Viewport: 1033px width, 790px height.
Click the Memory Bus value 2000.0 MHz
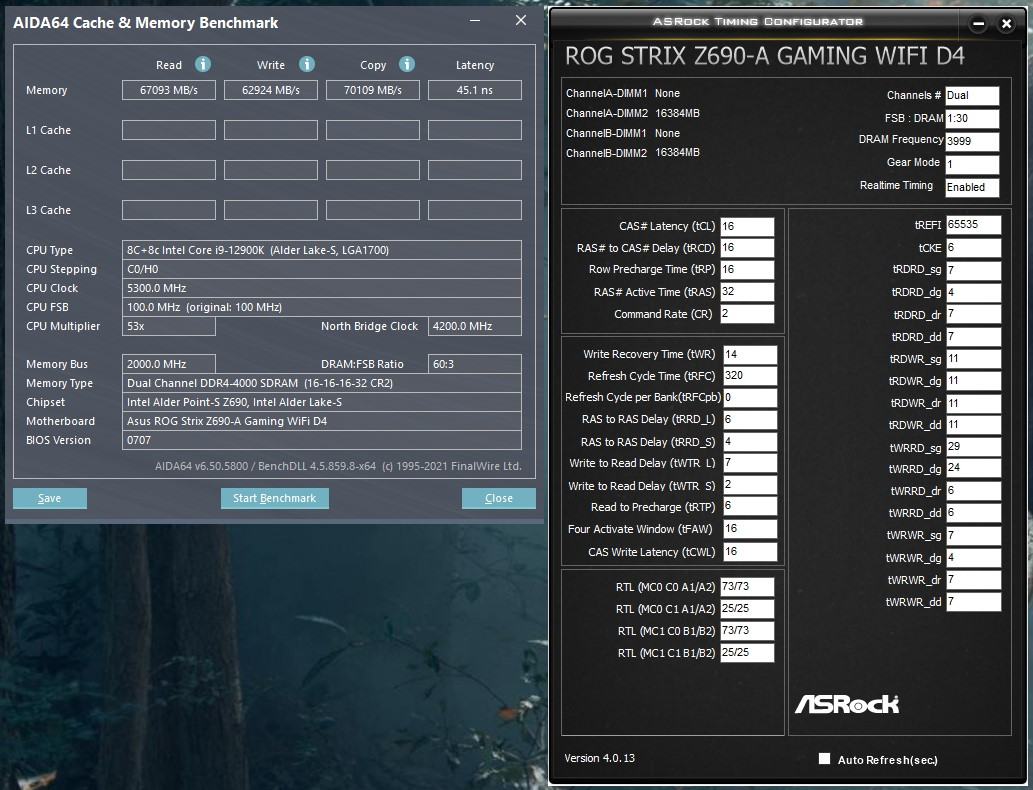(169, 364)
